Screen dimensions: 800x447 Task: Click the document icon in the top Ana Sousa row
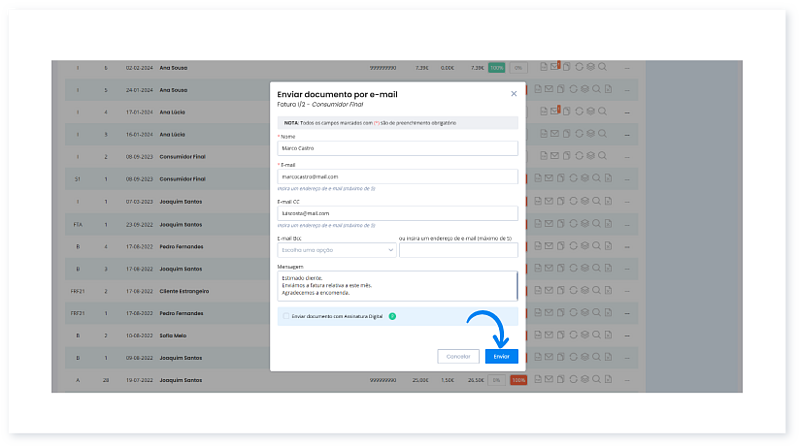542,67
